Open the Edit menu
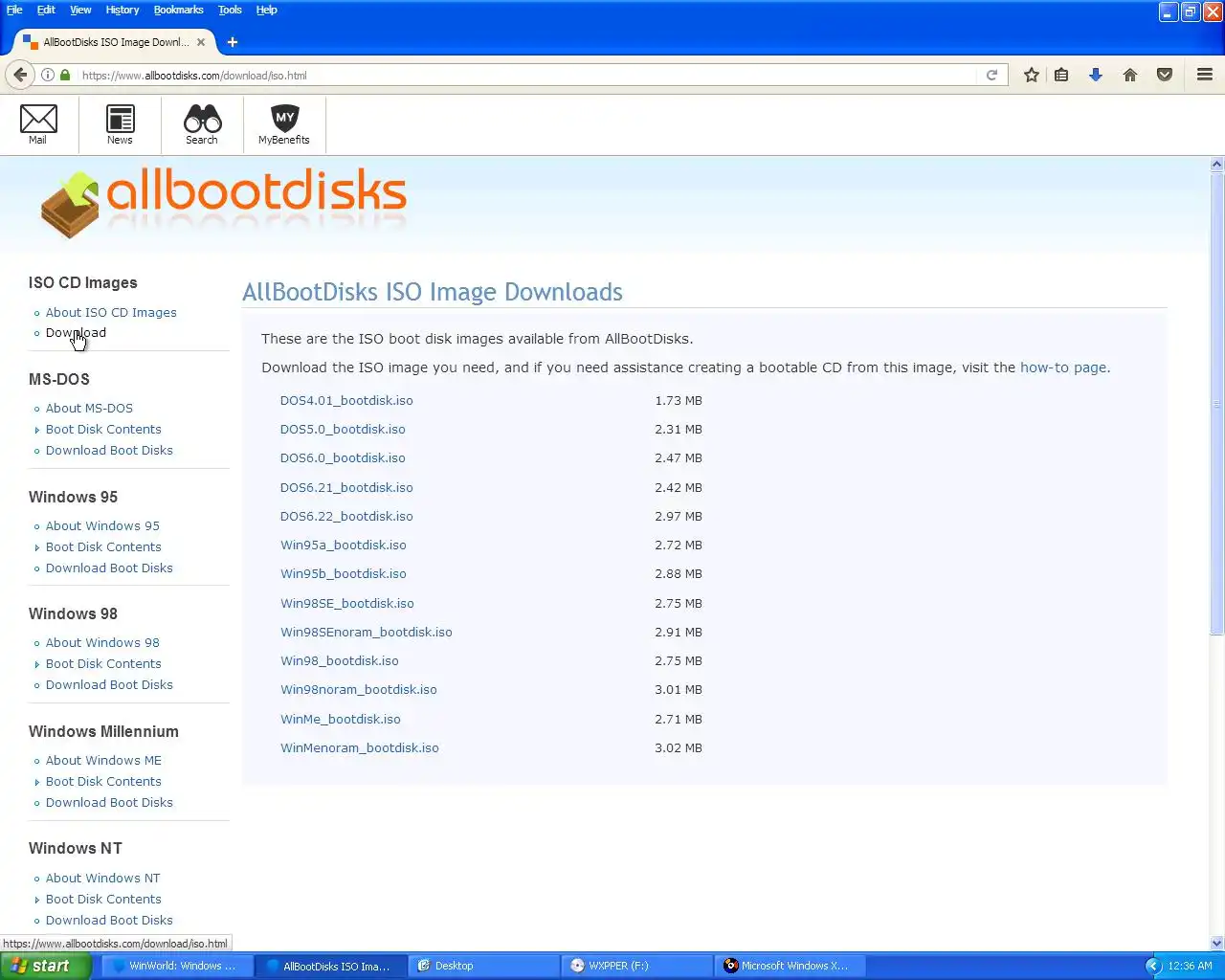 point(46,10)
